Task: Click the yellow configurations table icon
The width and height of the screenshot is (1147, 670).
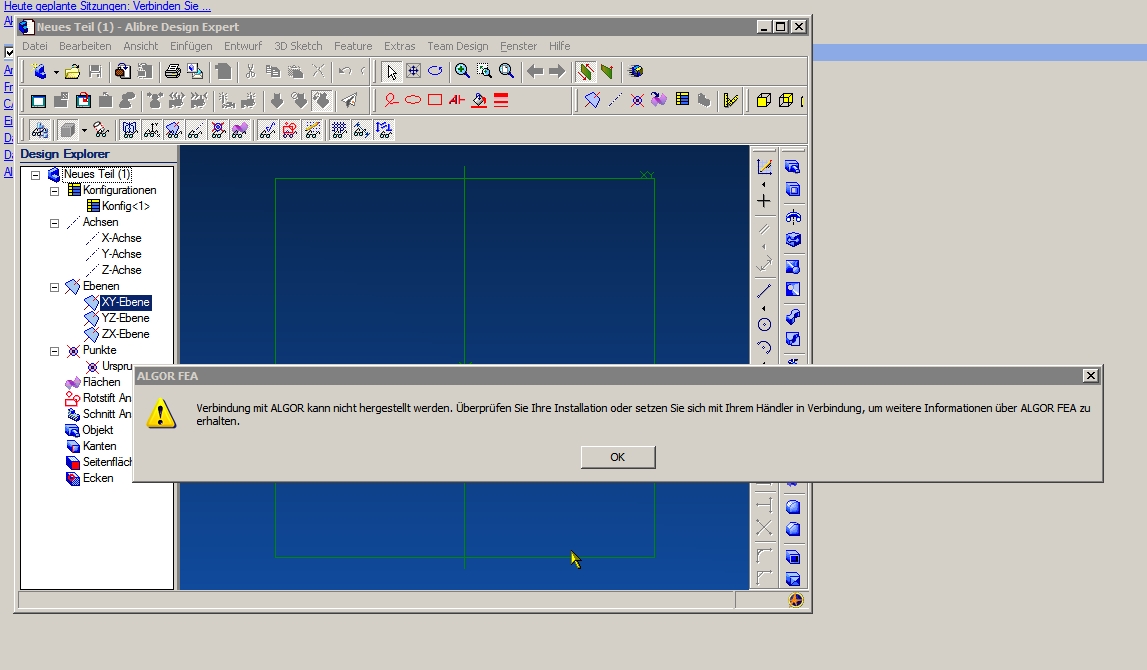Action: coord(682,100)
